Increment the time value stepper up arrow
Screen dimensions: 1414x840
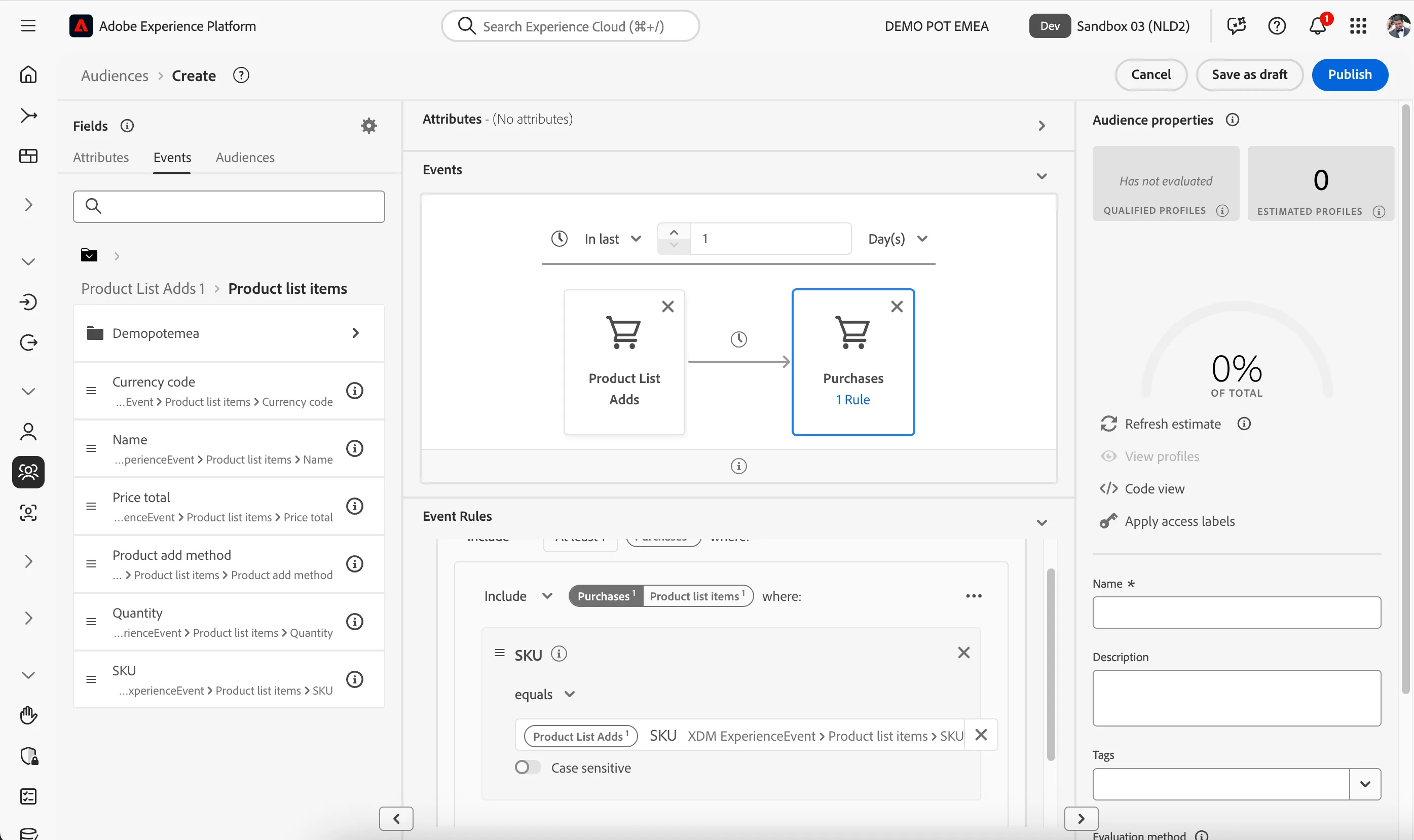point(674,232)
